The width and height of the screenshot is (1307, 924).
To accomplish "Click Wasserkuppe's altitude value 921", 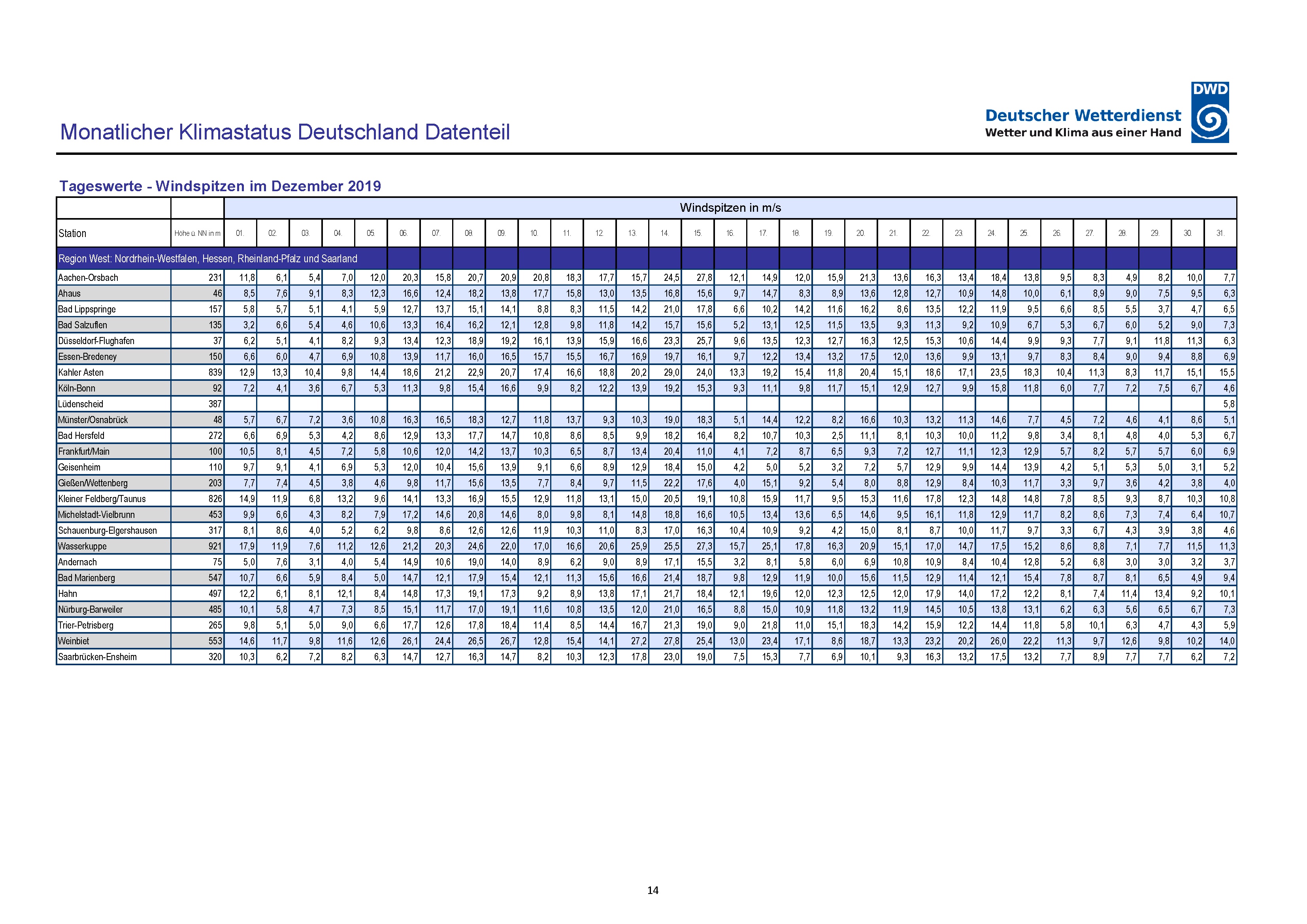I will (215, 546).
